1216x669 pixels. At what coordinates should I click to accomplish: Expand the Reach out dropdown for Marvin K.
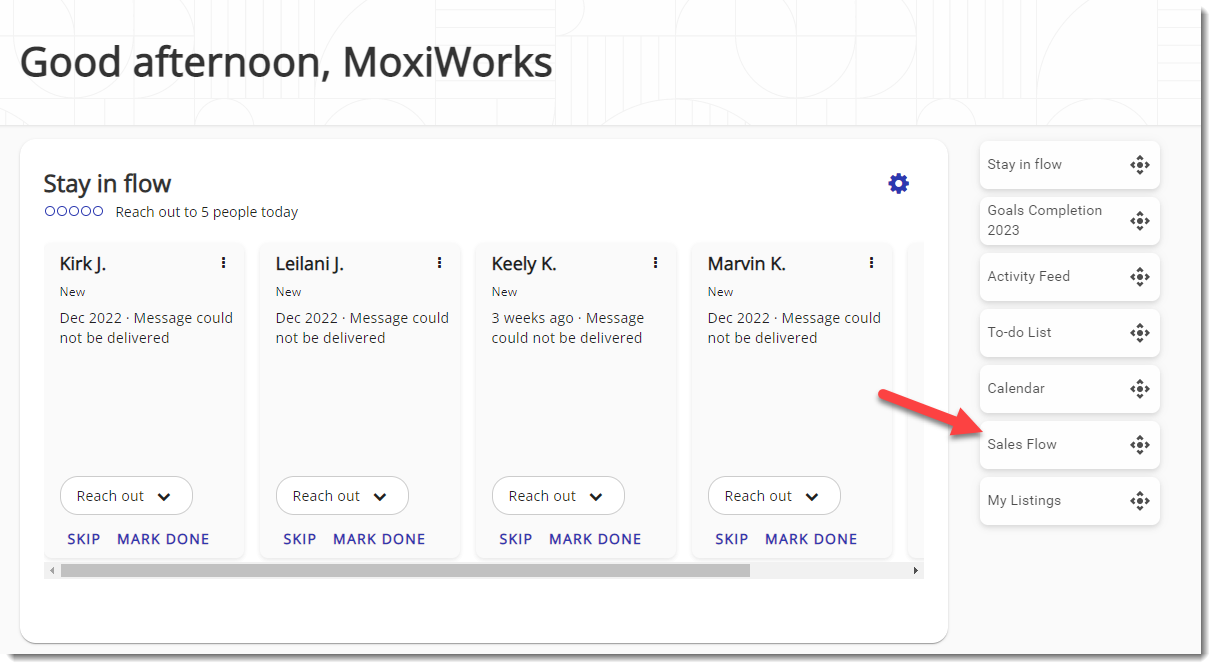click(774, 495)
